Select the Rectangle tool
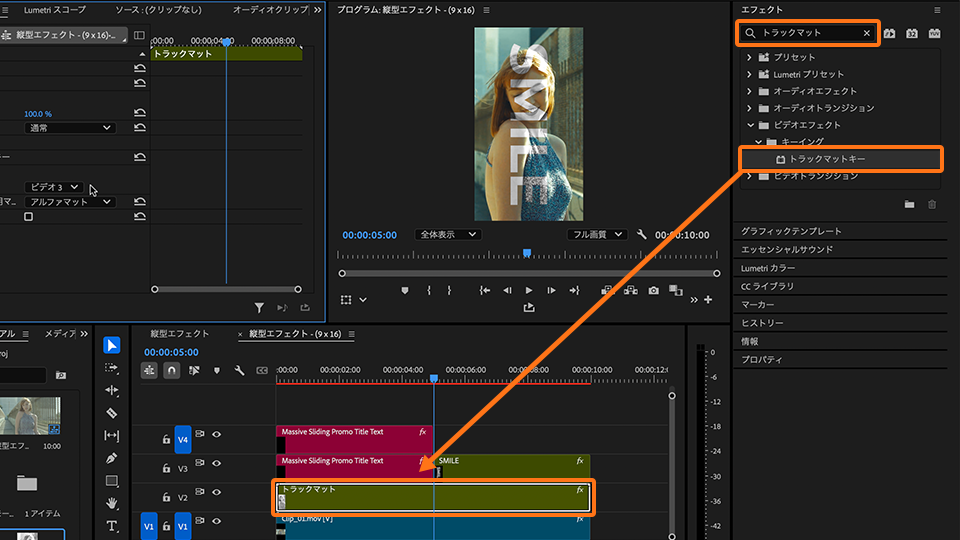 [111, 481]
